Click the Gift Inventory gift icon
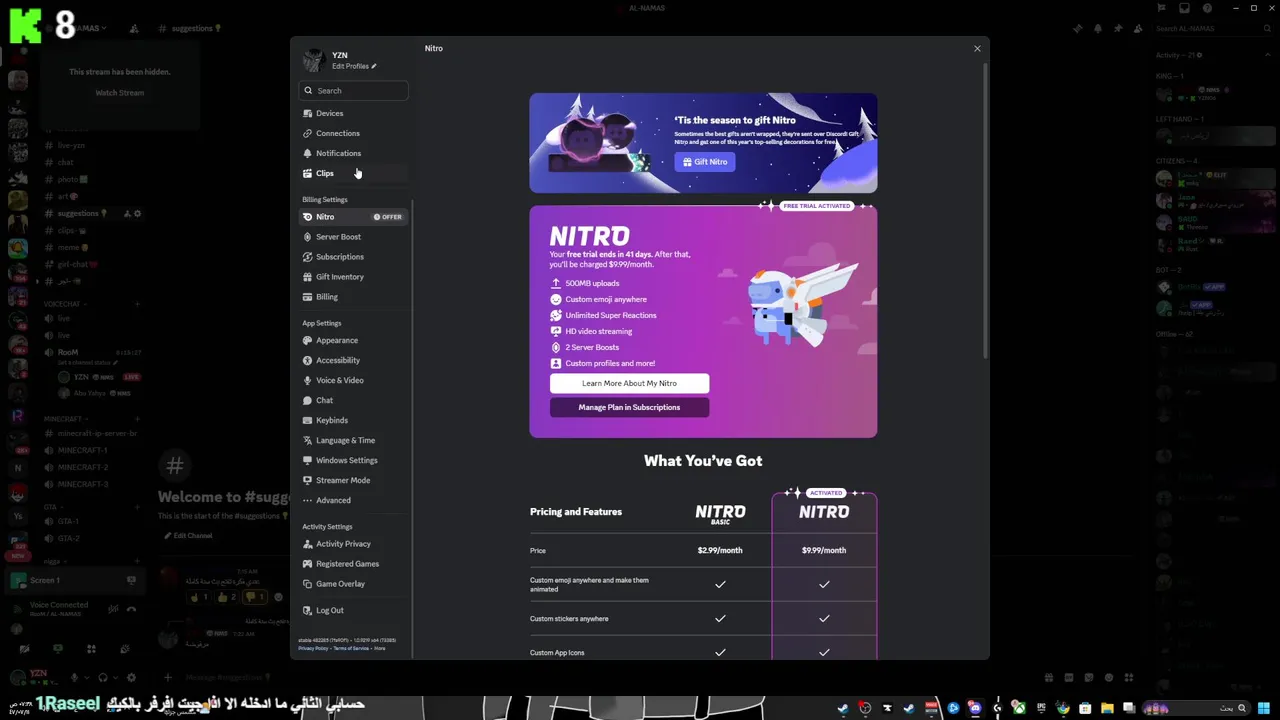This screenshot has height=720, width=1280. [x=307, y=277]
